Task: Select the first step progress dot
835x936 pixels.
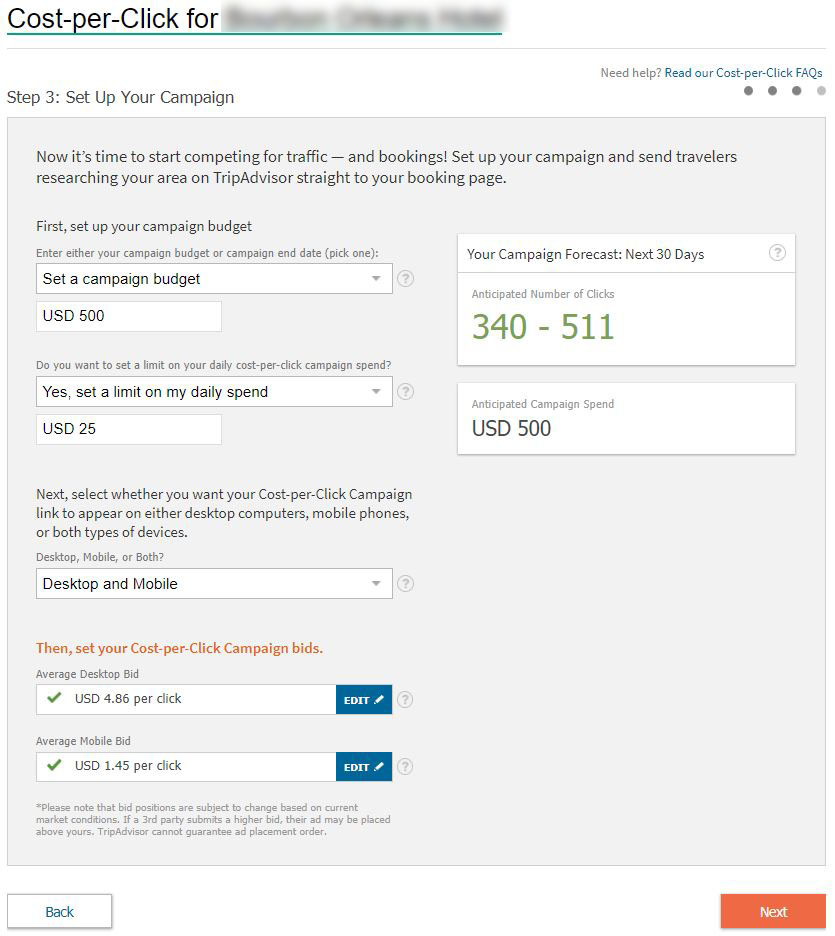Action: pos(749,91)
